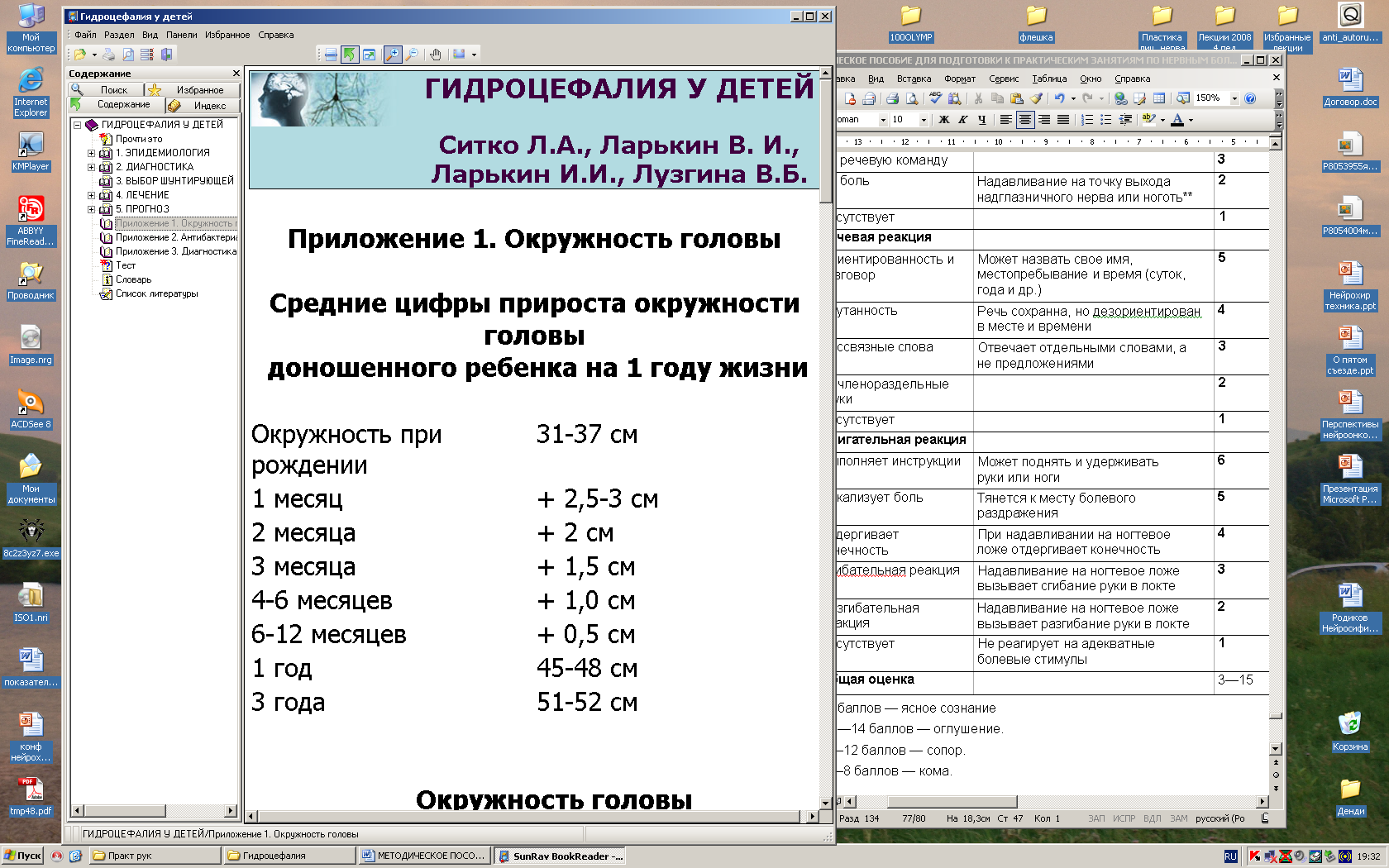Toggle numbered list in Word
Viewport: 1389px width, 868px height.
pyautogui.click(x=1087, y=120)
